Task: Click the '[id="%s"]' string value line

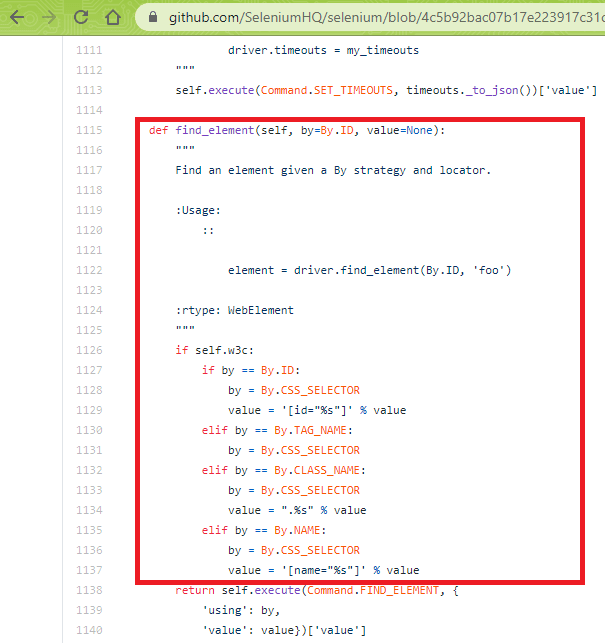Action: (317, 410)
